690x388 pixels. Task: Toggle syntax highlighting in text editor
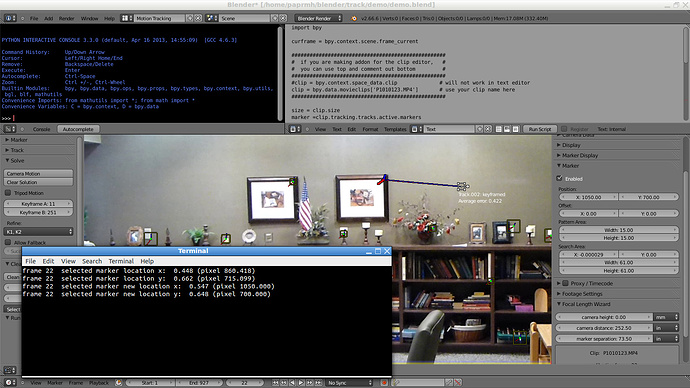pos(515,129)
